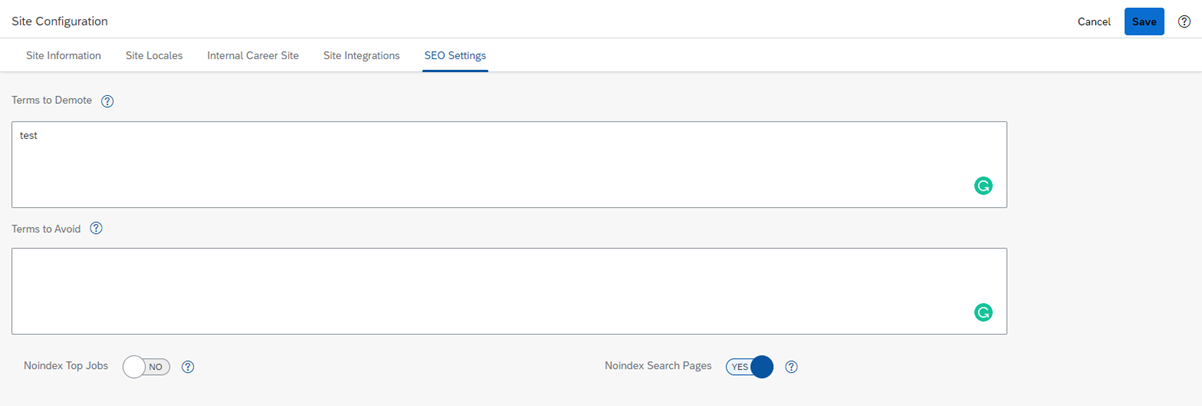Enable the Noindex Top Jobs switch
The image size is (1202, 406).
tap(147, 367)
